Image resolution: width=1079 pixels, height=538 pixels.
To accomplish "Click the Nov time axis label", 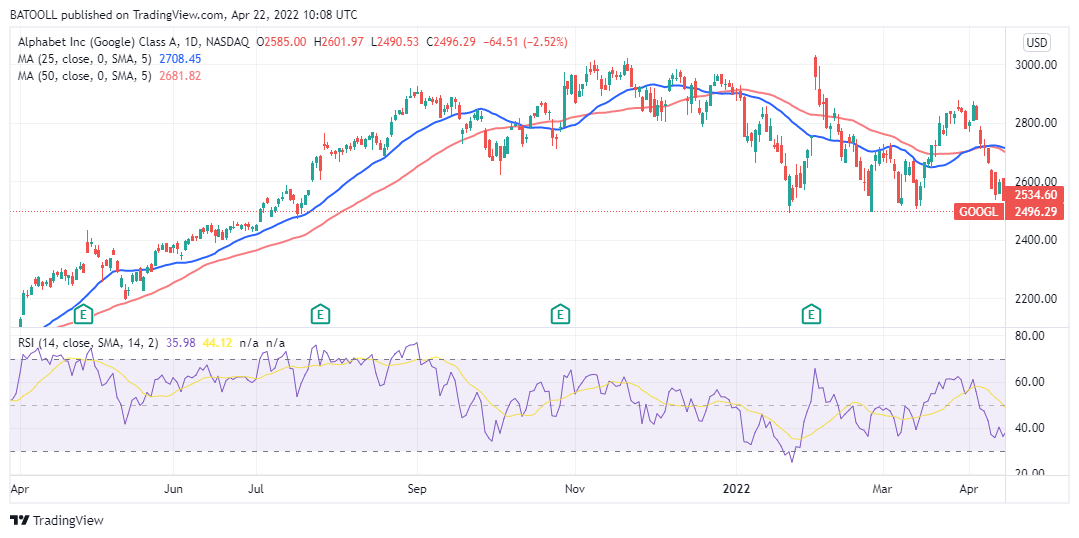I will tap(574, 489).
